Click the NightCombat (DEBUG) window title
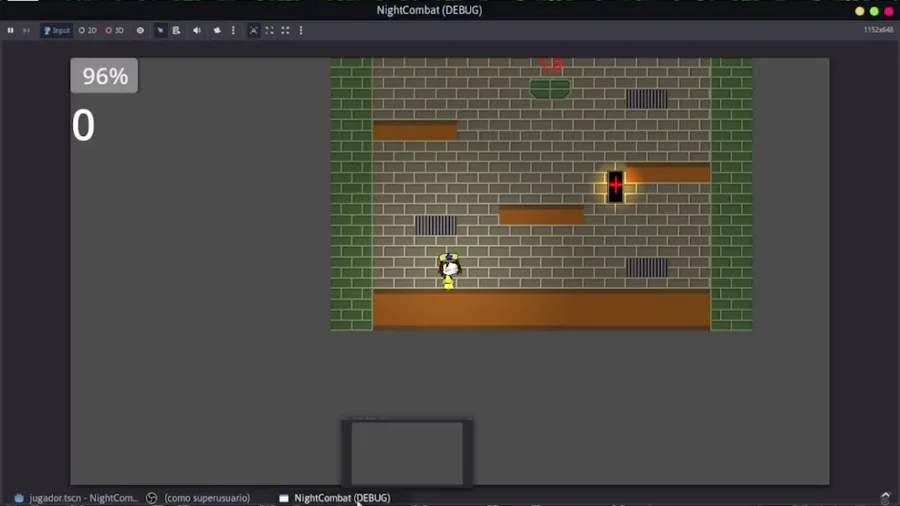900x506 pixels. [x=429, y=10]
